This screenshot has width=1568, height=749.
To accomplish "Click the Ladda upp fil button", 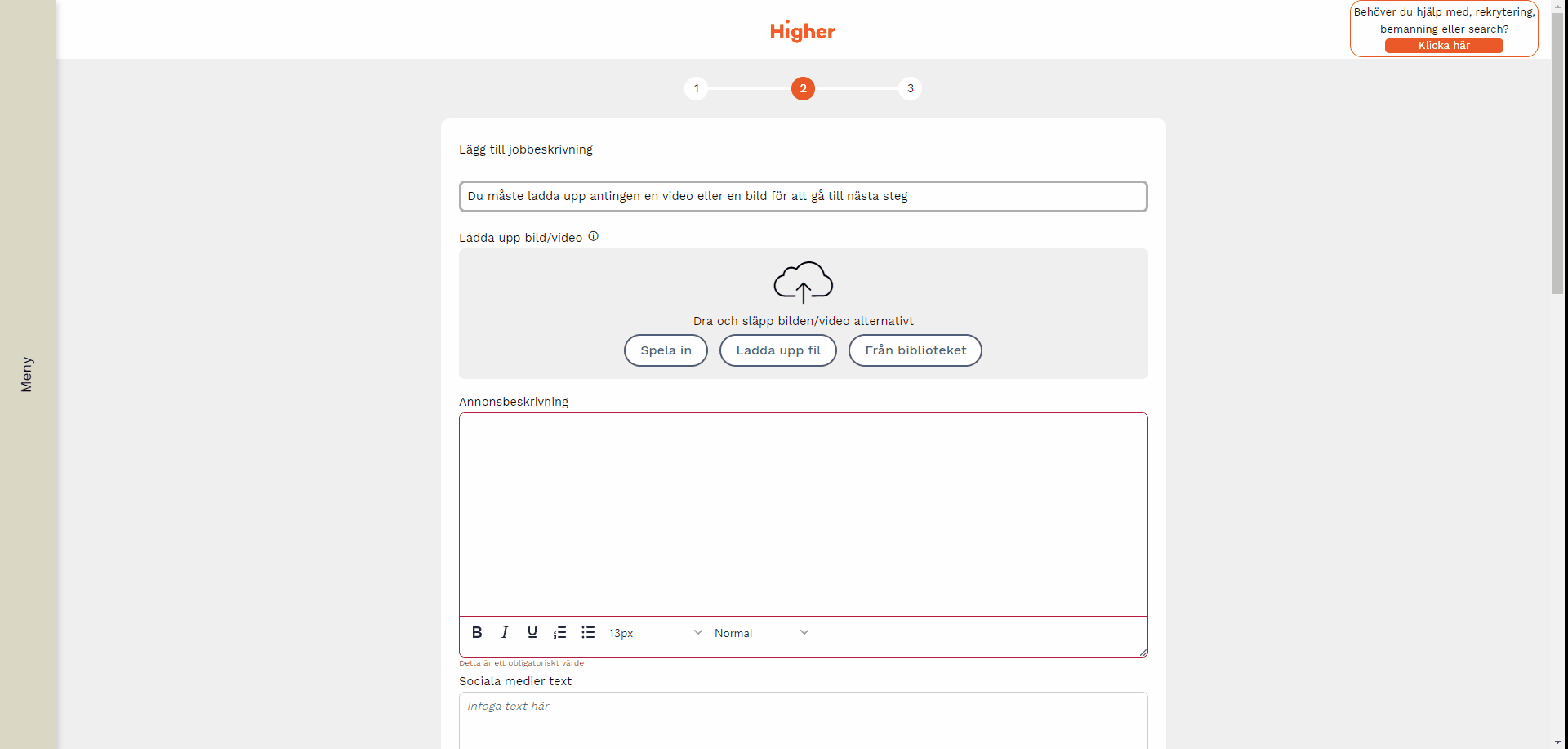I will point(777,350).
